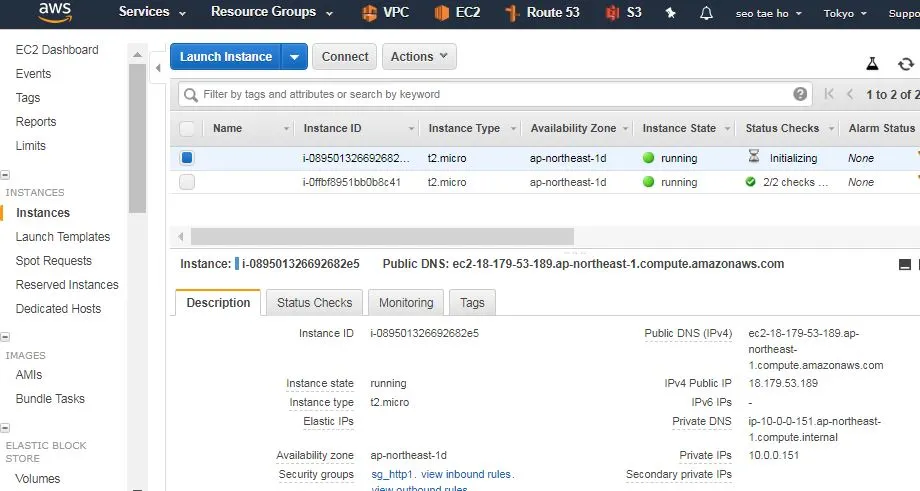Image resolution: width=920 pixels, height=491 pixels.
Task: Open the Services dropdown menu
Action: (x=151, y=12)
